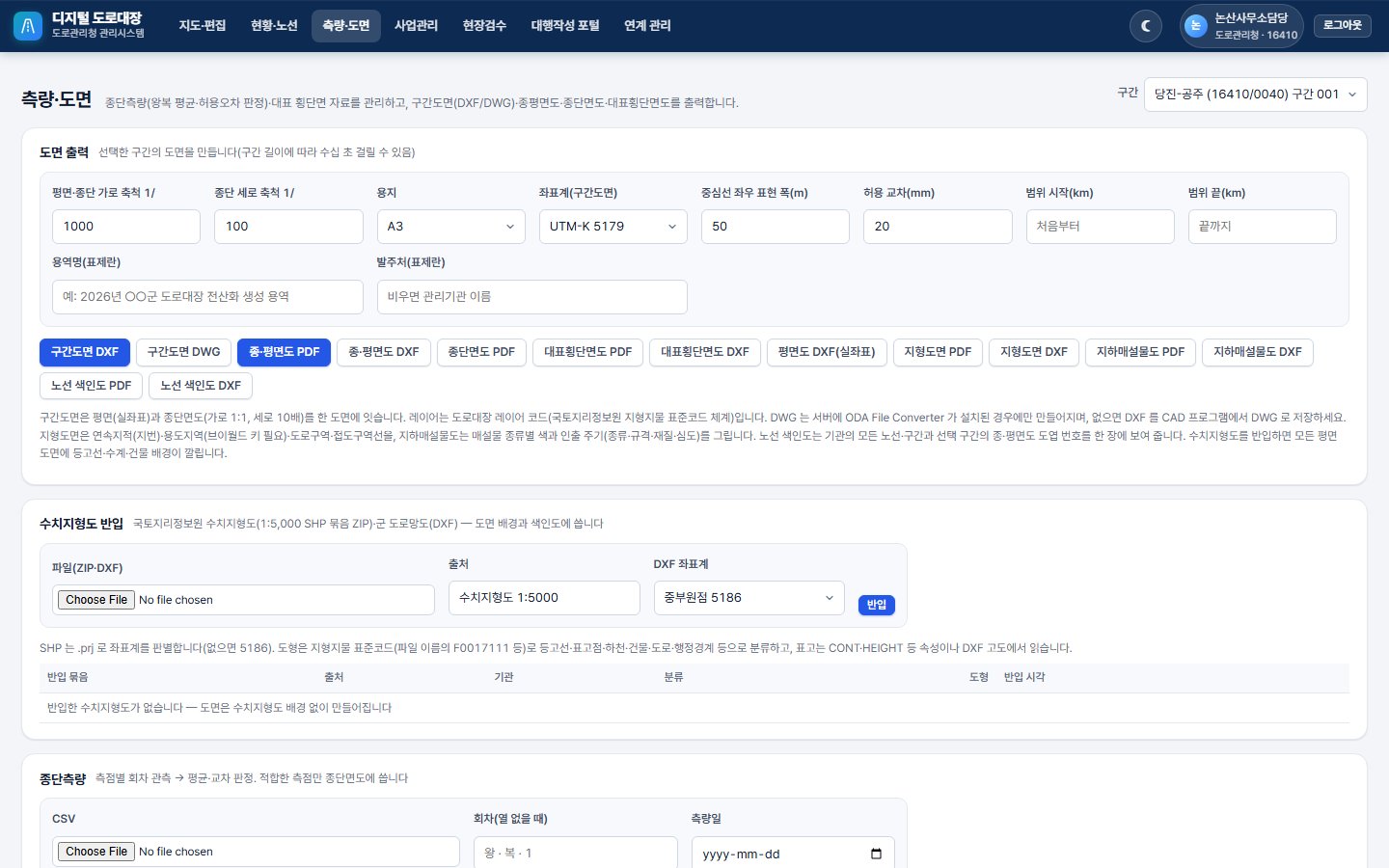Click the 허용 교차(mm) field
Viewport: 1389px width, 868px height.
click(938, 227)
